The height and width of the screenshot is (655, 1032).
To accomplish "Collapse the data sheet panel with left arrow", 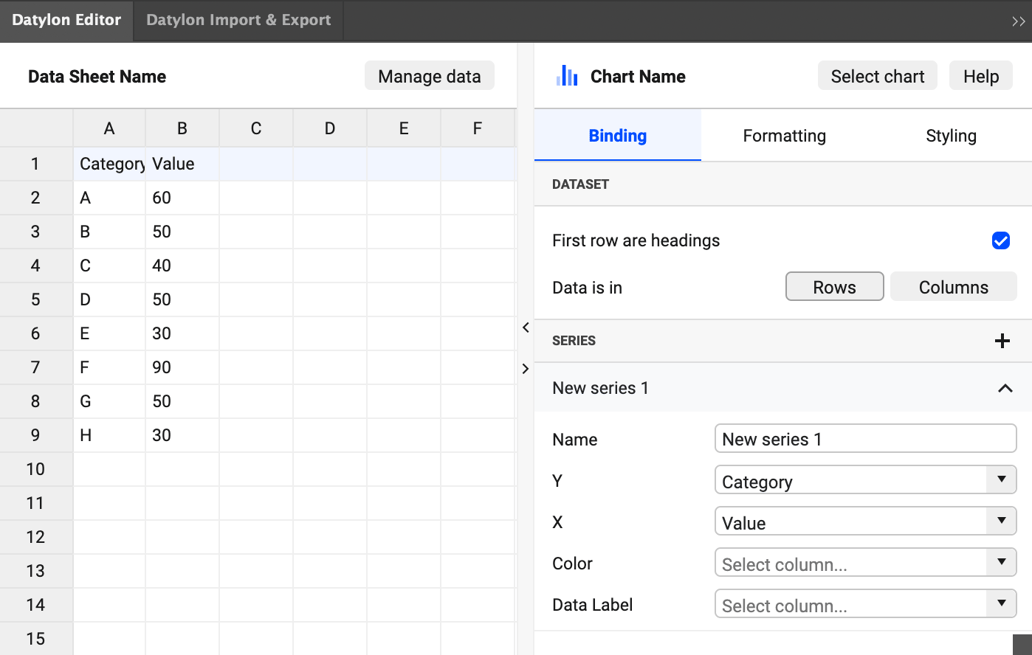I will pyautogui.click(x=526, y=327).
